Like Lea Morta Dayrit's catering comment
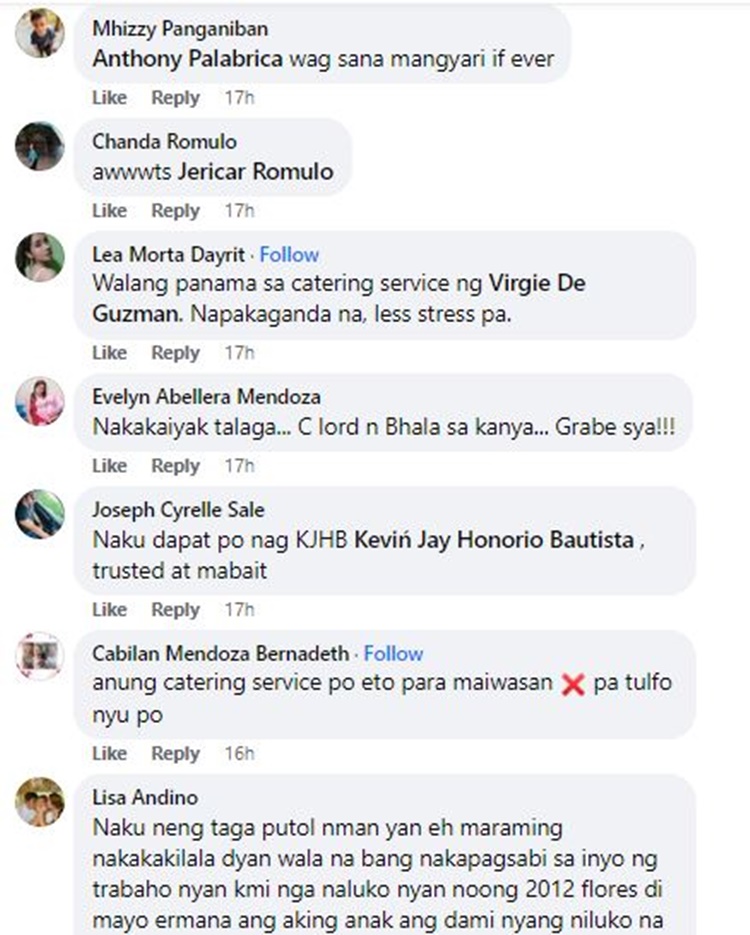Image resolution: width=750 pixels, height=935 pixels. (x=110, y=352)
